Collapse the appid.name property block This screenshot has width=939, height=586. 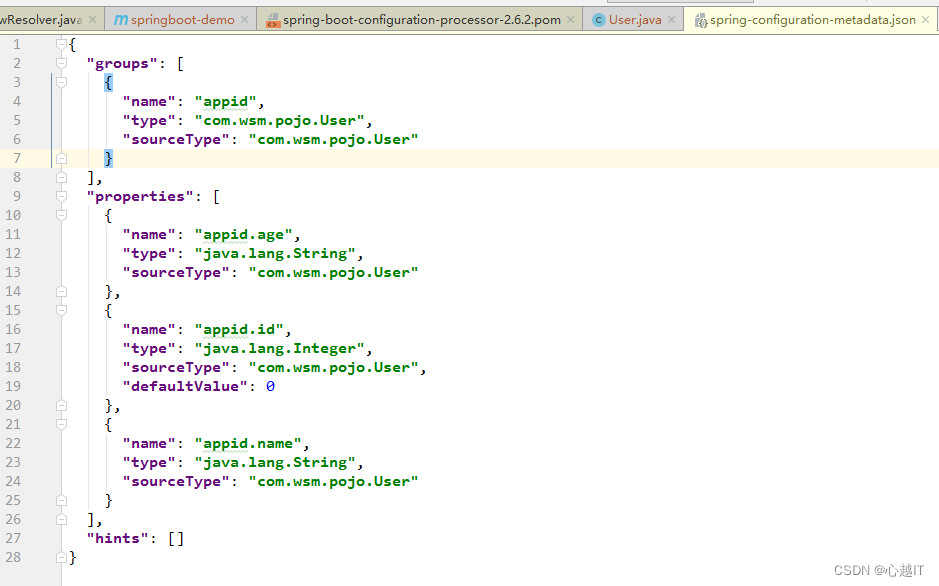60,424
